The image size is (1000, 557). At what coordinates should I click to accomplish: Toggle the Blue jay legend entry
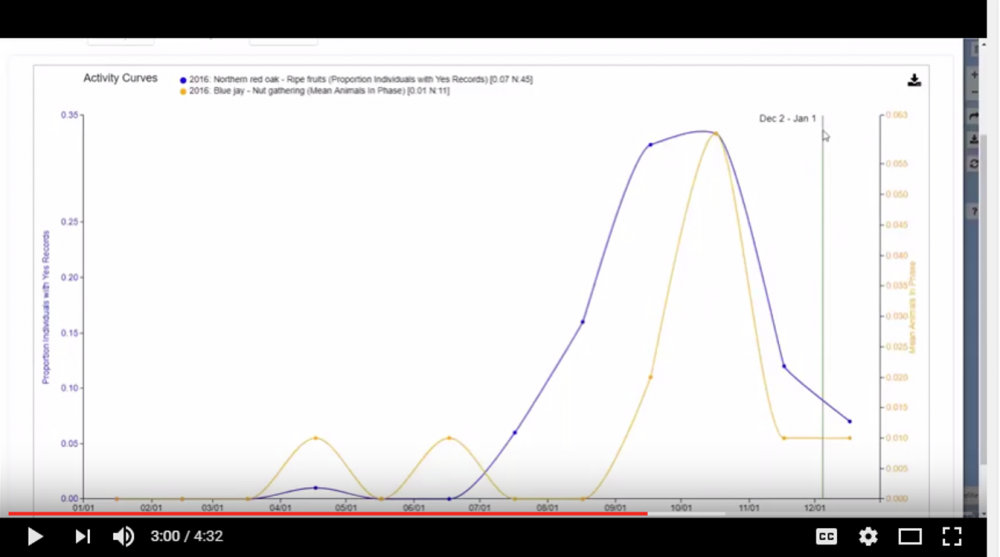[x=314, y=91]
